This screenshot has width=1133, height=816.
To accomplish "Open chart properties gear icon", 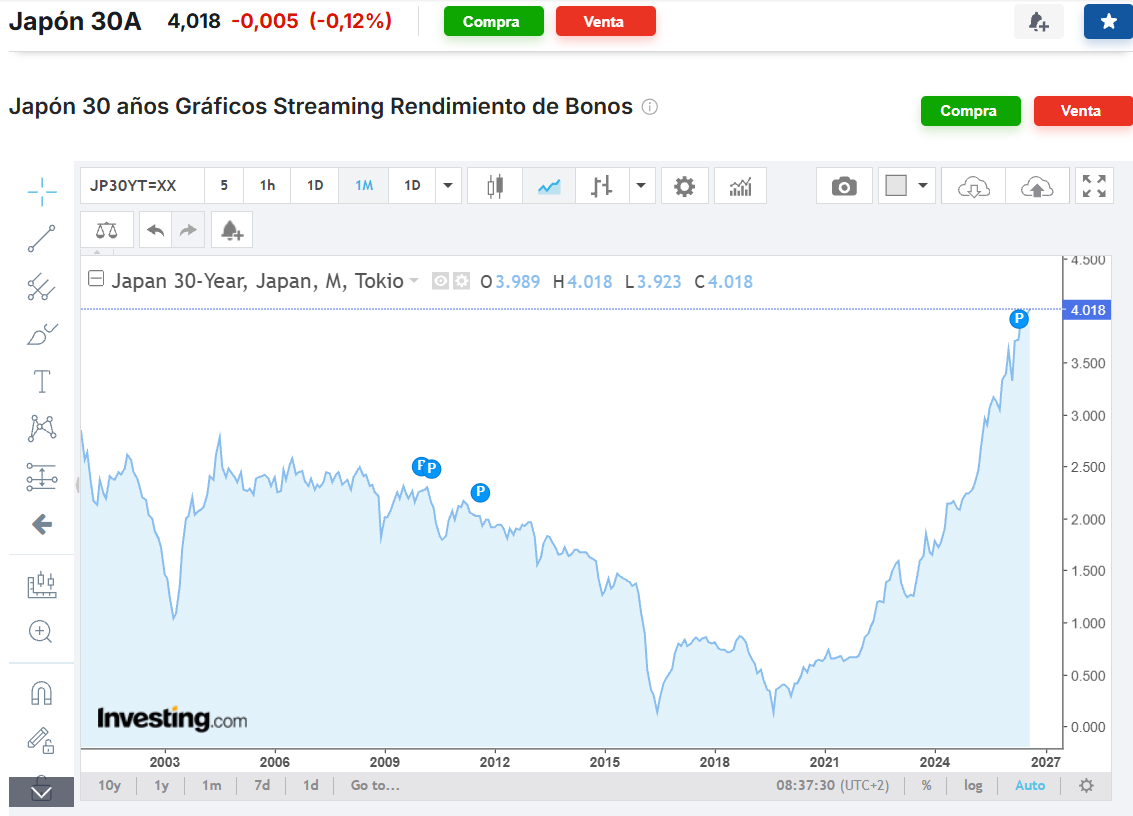I will (684, 186).
